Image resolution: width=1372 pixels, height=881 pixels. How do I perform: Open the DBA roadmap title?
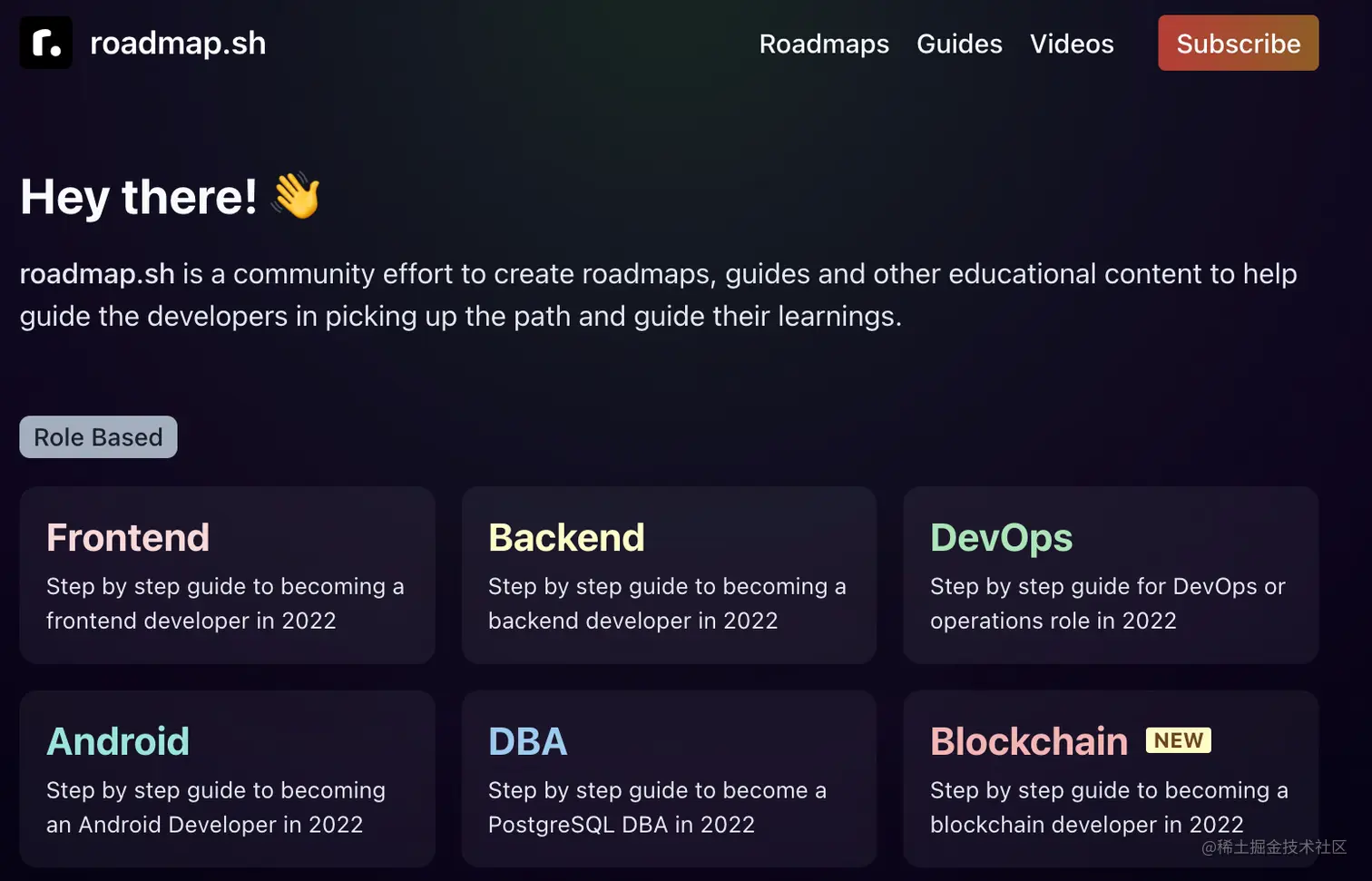(527, 741)
